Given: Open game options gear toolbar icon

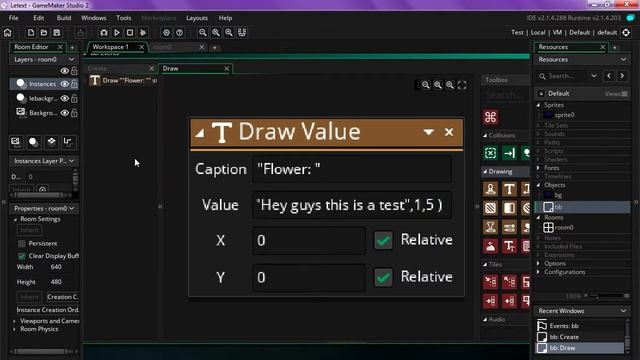Looking at the screenshot, I should pyautogui.click(x=166, y=33).
